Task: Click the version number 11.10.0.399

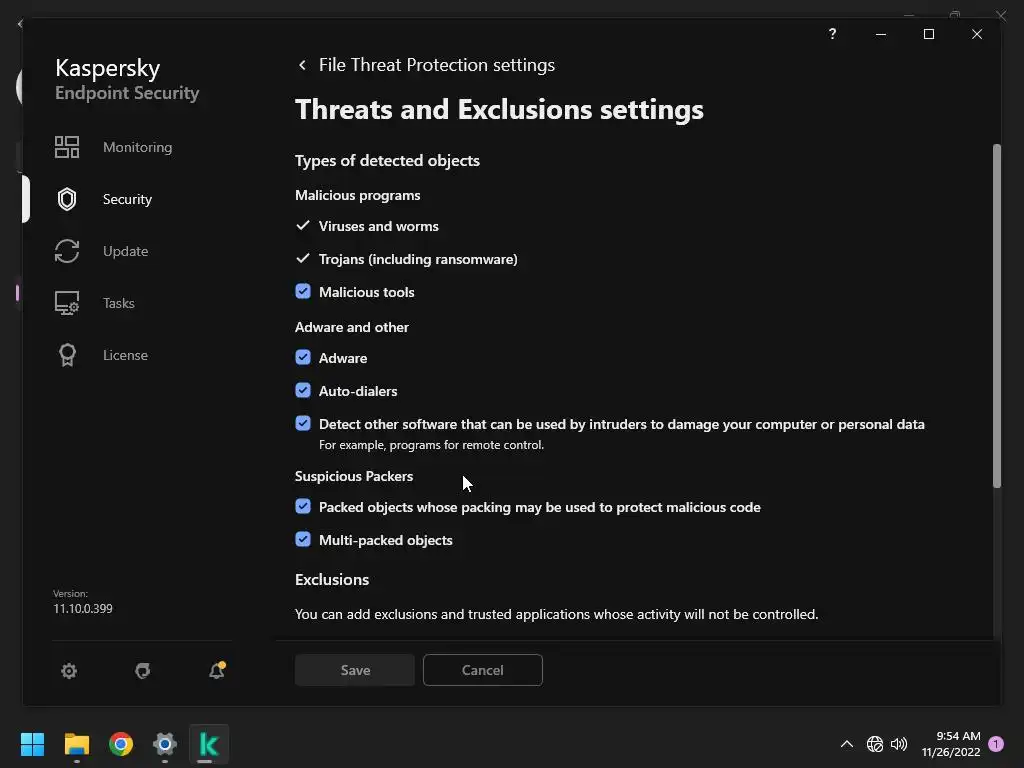Action: [x=83, y=609]
